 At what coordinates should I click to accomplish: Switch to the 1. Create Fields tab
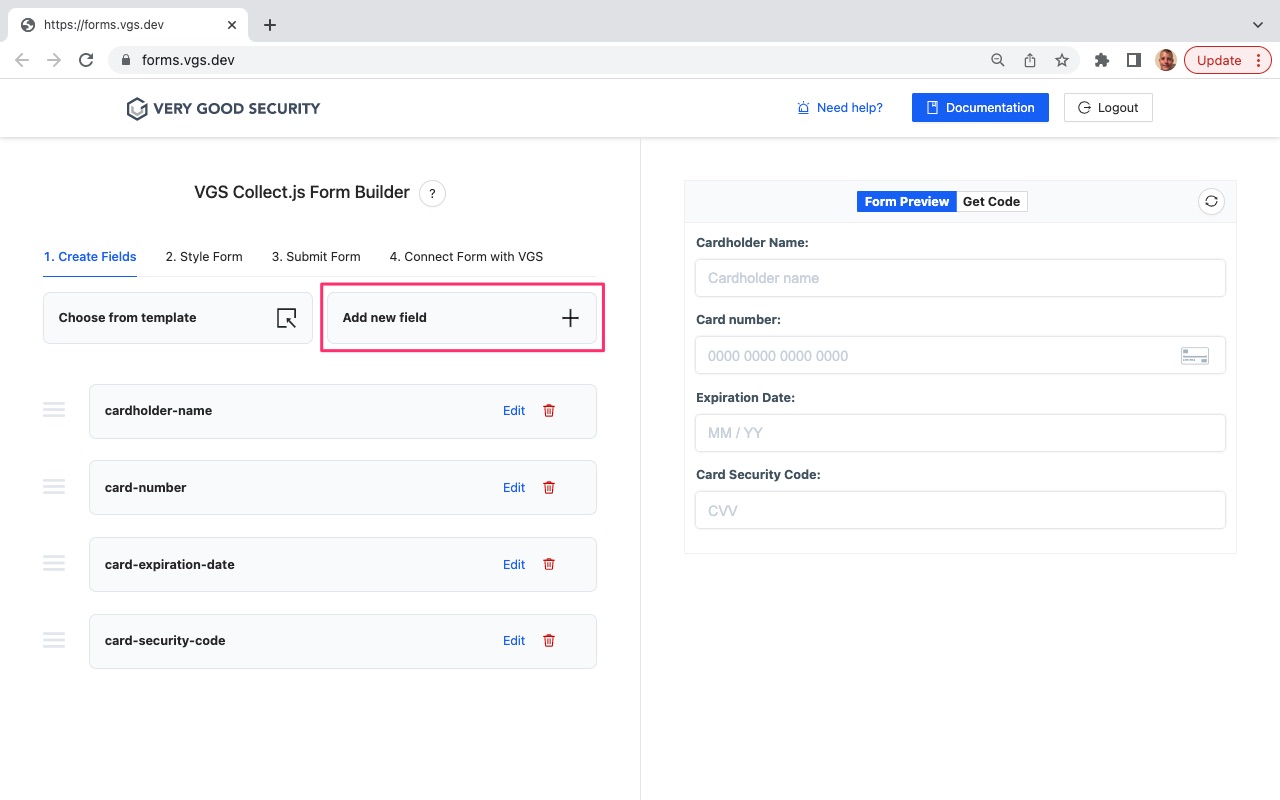click(x=90, y=257)
